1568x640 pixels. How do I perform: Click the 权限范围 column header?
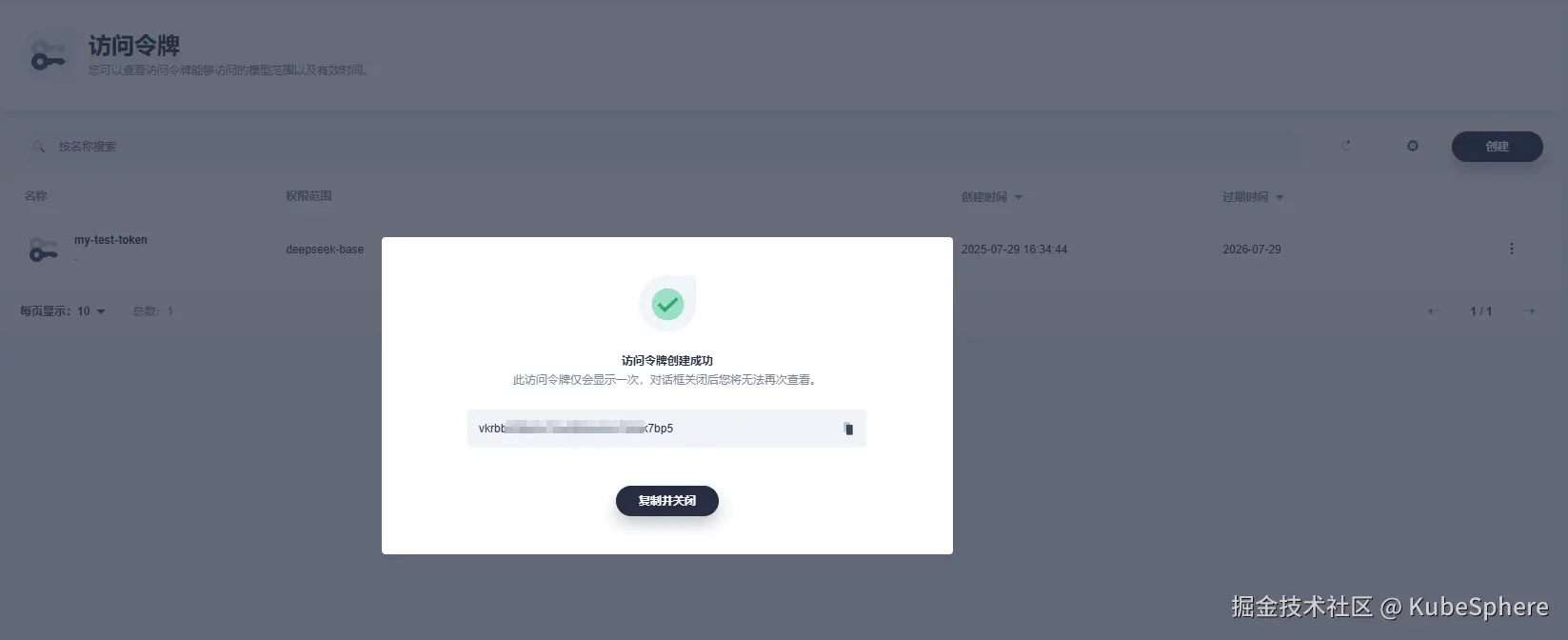308,196
